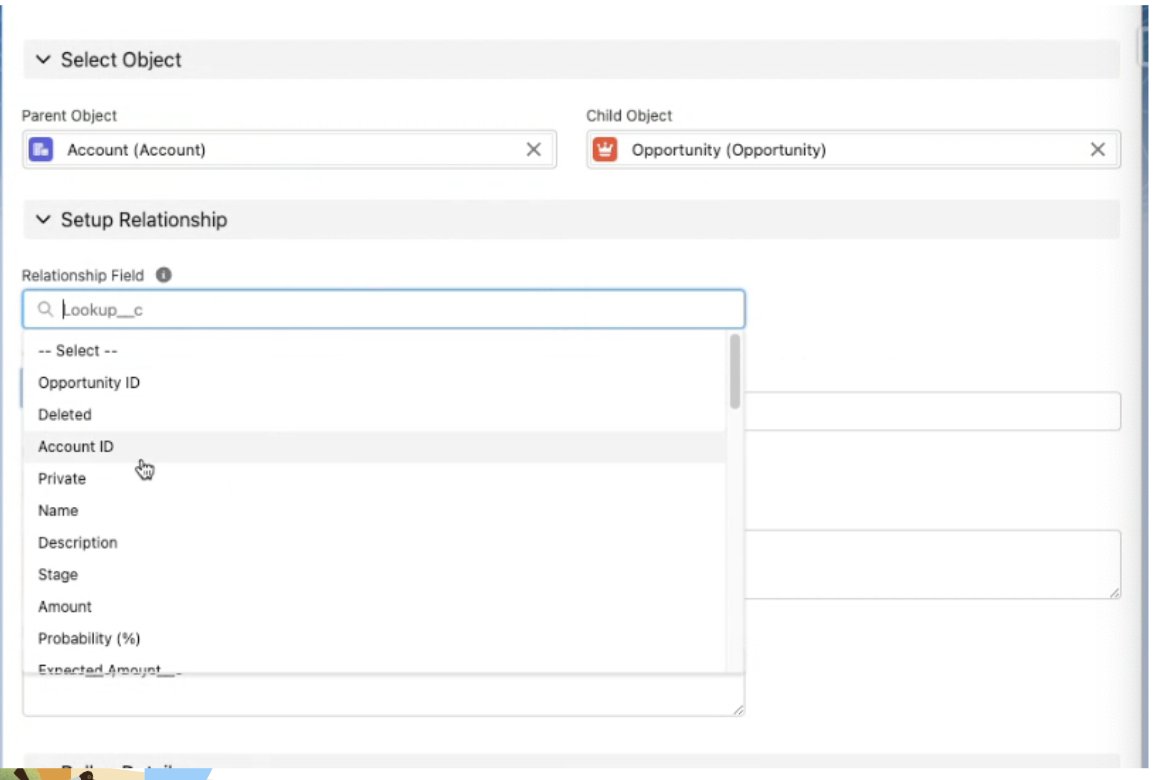
Task: Pick 'Account ID' in the dropdown
Action: 374,447
